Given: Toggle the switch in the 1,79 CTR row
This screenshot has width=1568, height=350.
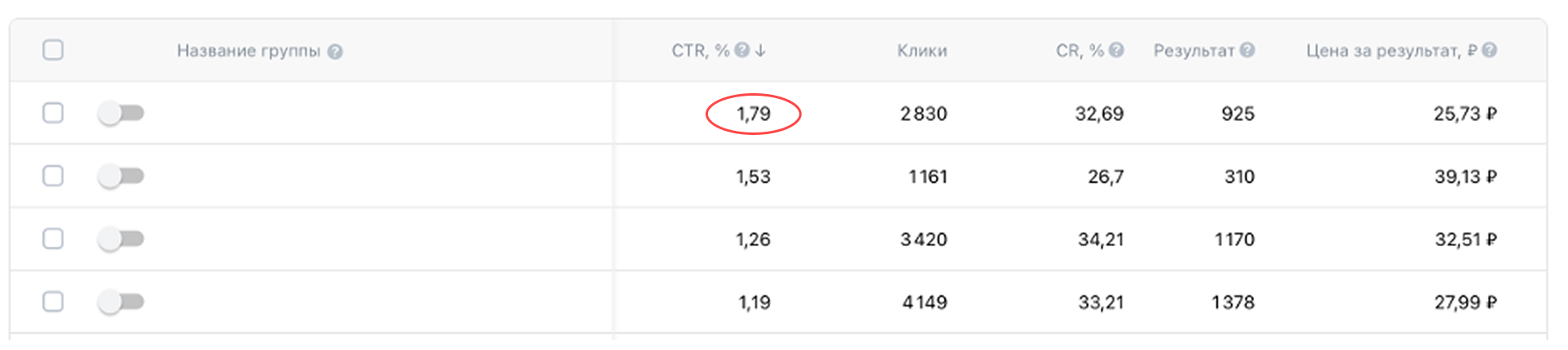Looking at the screenshot, I should pyautogui.click(x=121, y=113).
